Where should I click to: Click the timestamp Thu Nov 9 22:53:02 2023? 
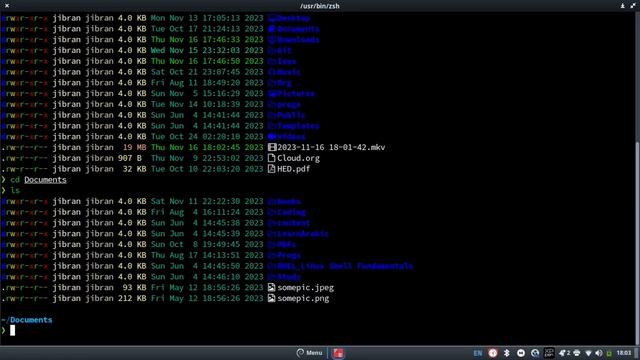[207, 158]
